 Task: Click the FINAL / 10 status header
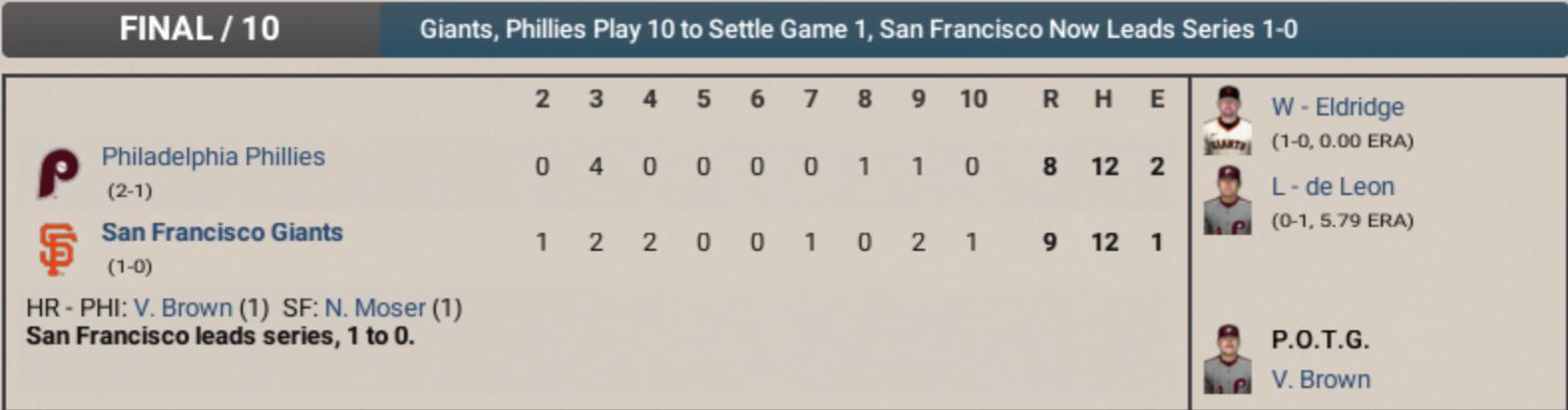[x=199, y=29]
